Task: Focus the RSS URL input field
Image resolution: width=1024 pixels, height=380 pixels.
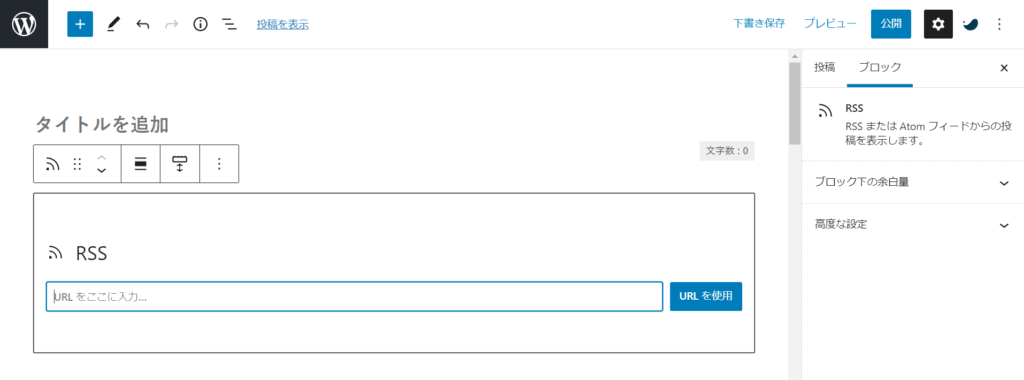Action: (355, 296)
